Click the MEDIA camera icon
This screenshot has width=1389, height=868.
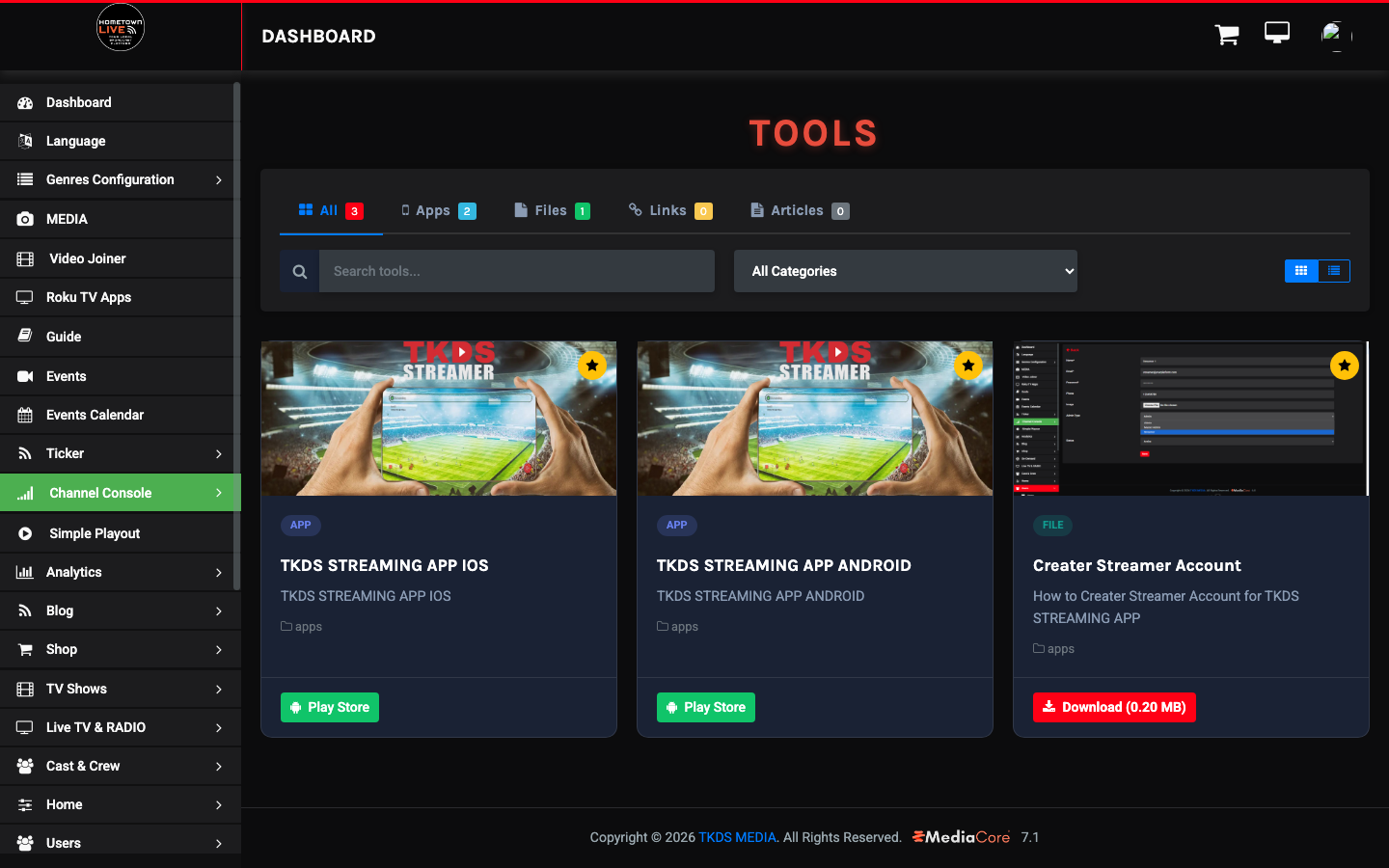[25, 219]
